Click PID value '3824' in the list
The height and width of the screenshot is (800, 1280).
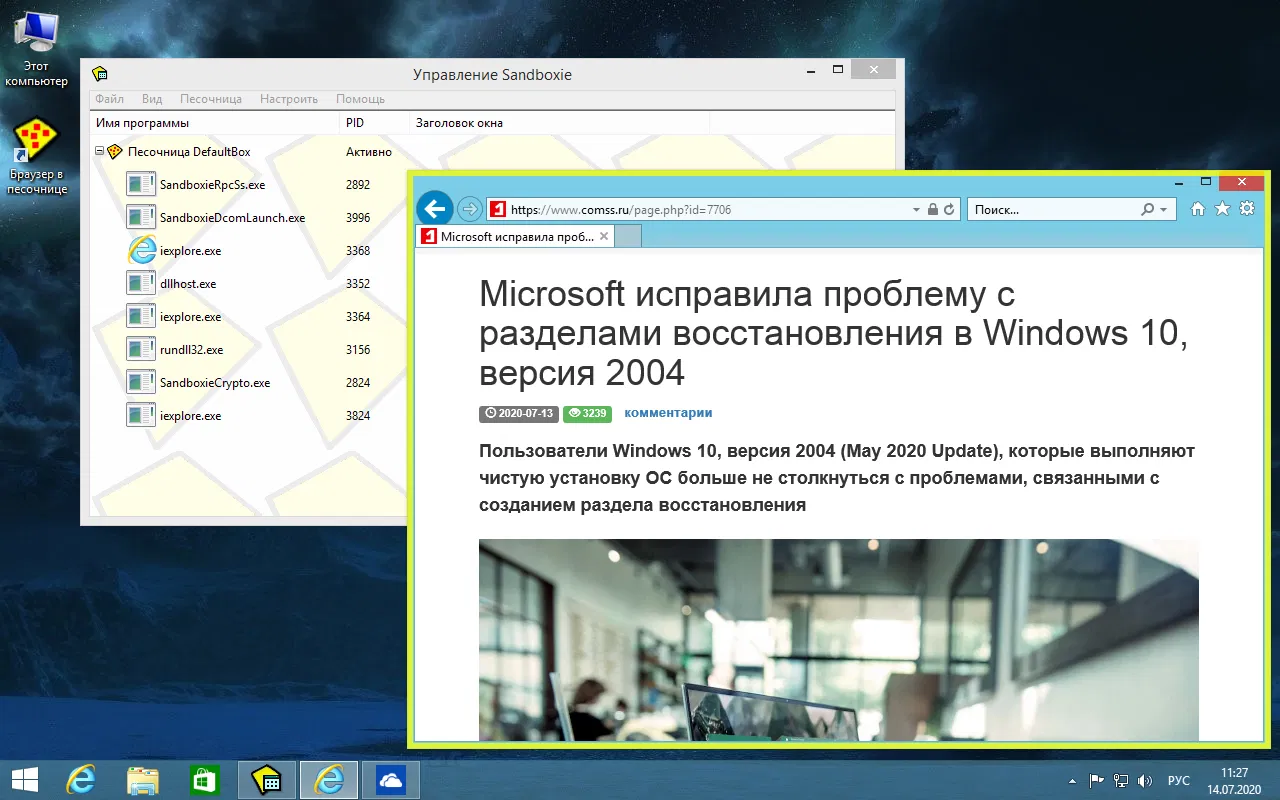click(x=358, y=416)
